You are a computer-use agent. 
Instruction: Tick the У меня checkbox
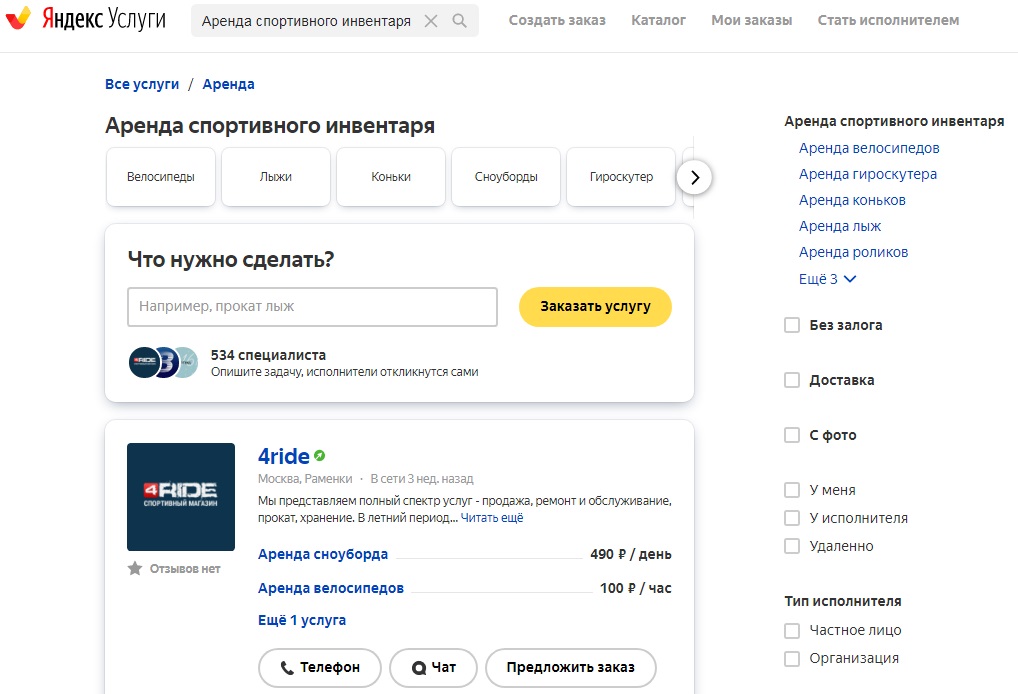pos(792,490)
